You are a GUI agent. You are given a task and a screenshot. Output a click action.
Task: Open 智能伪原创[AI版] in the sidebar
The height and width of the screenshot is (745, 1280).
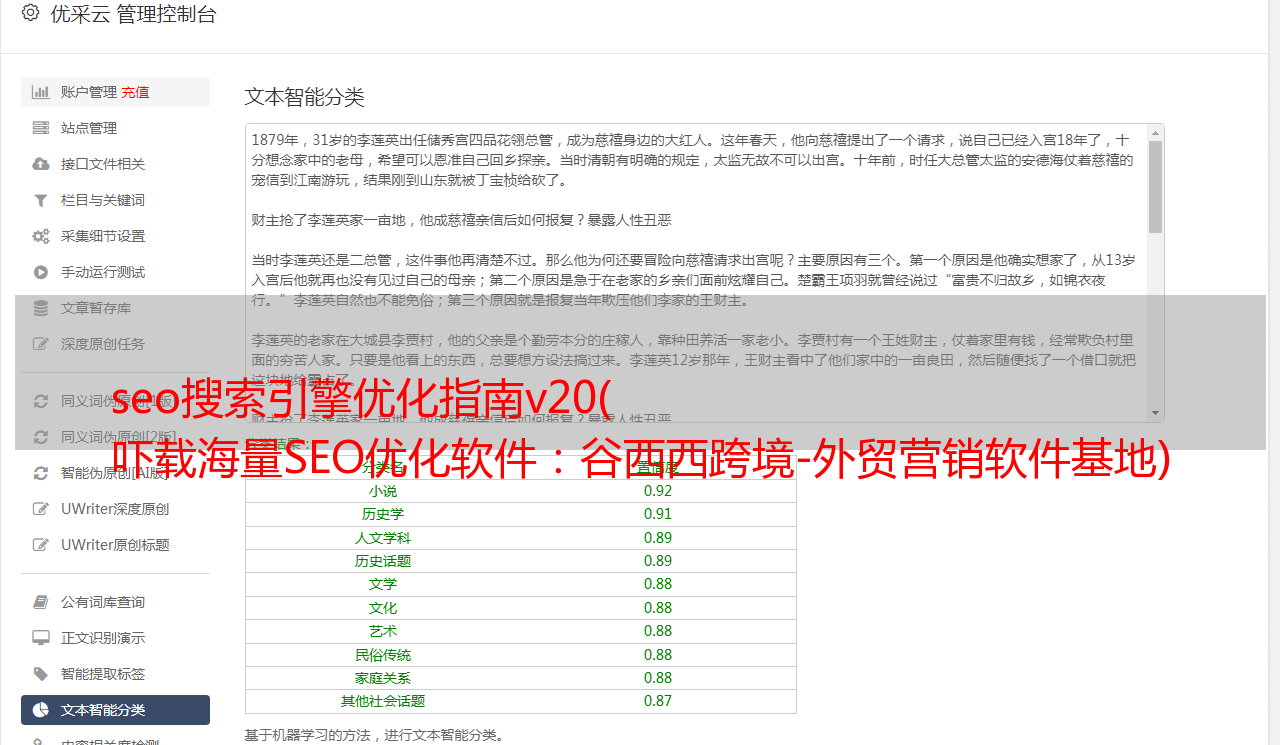pos(115,473)
